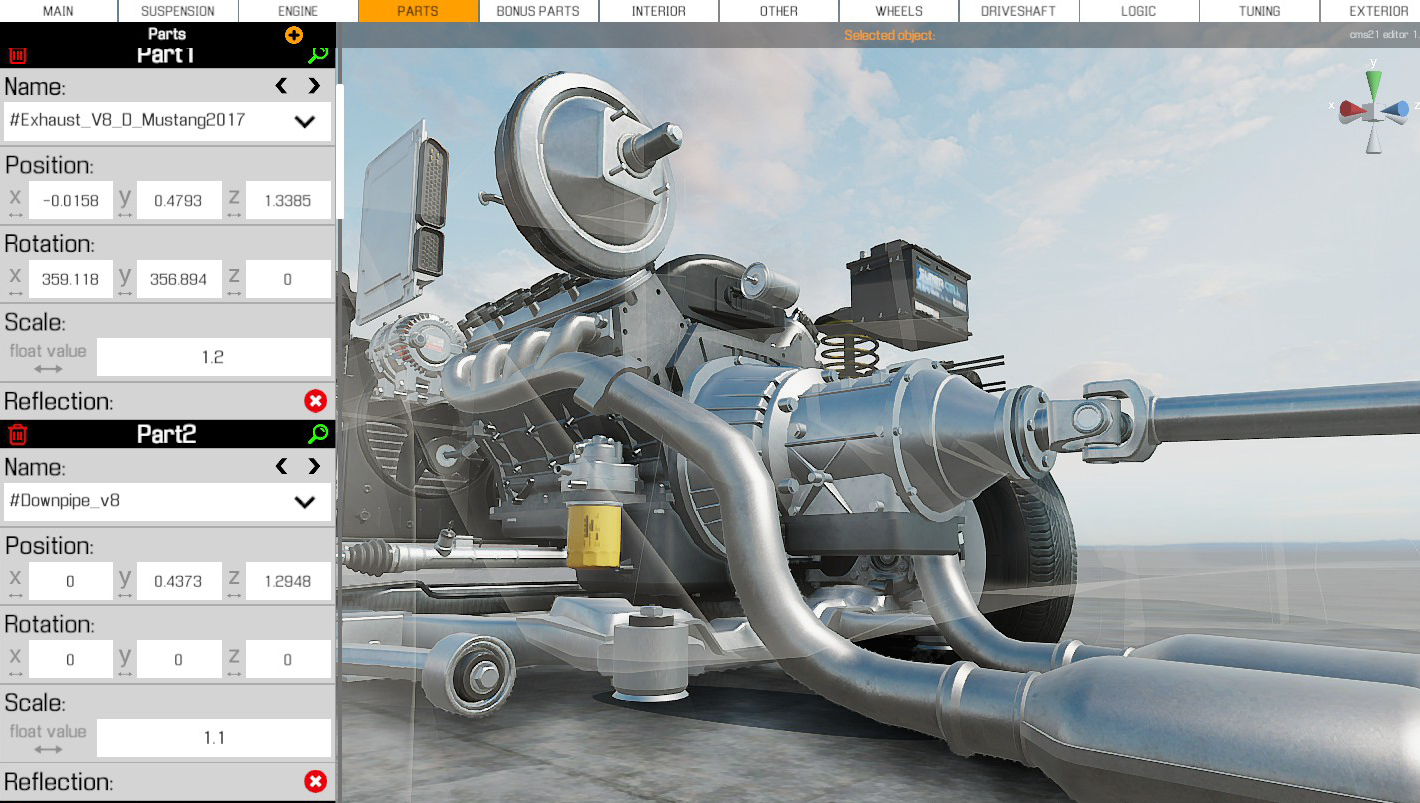
Task: Delete Part1 using red trash icon
Action: pos(17,56)
